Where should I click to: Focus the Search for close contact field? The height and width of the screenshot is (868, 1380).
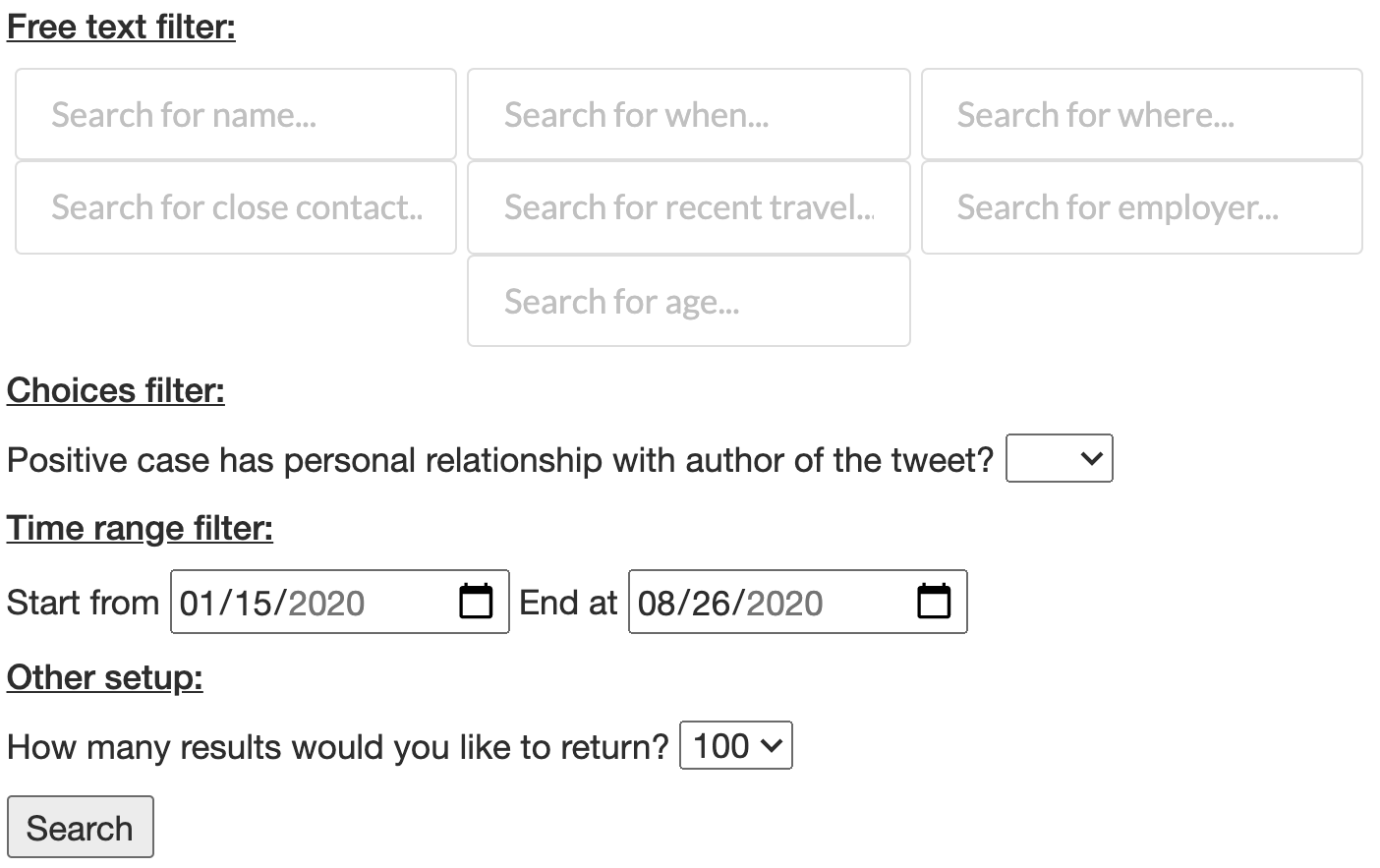(236, 207)
